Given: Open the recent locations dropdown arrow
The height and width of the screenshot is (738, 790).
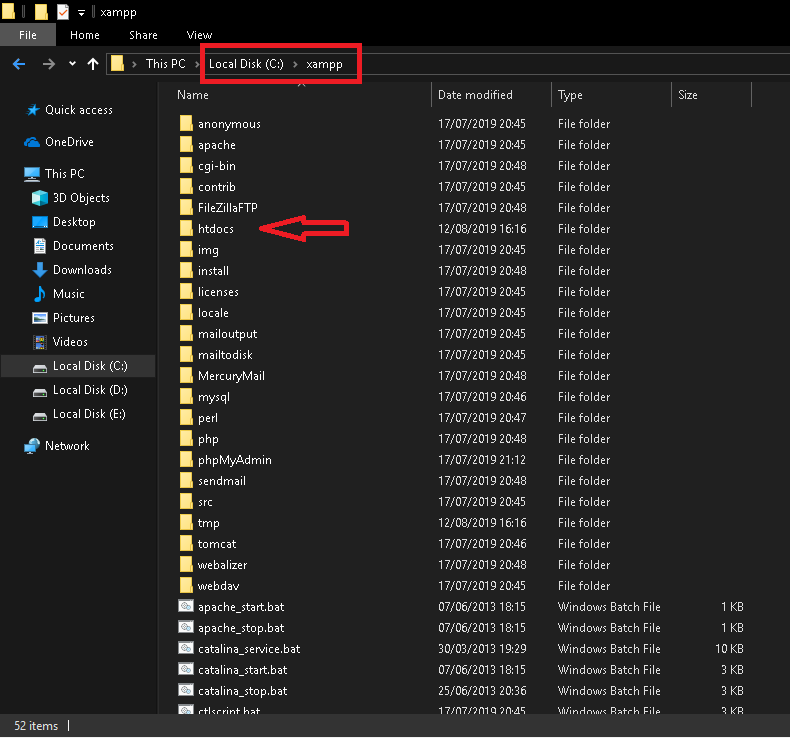Looking at the screenshot, I should 72,63.
